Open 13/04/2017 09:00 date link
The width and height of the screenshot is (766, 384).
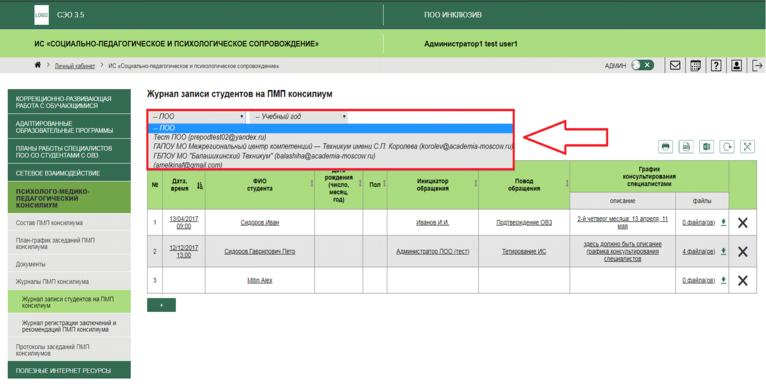(184, 223)
